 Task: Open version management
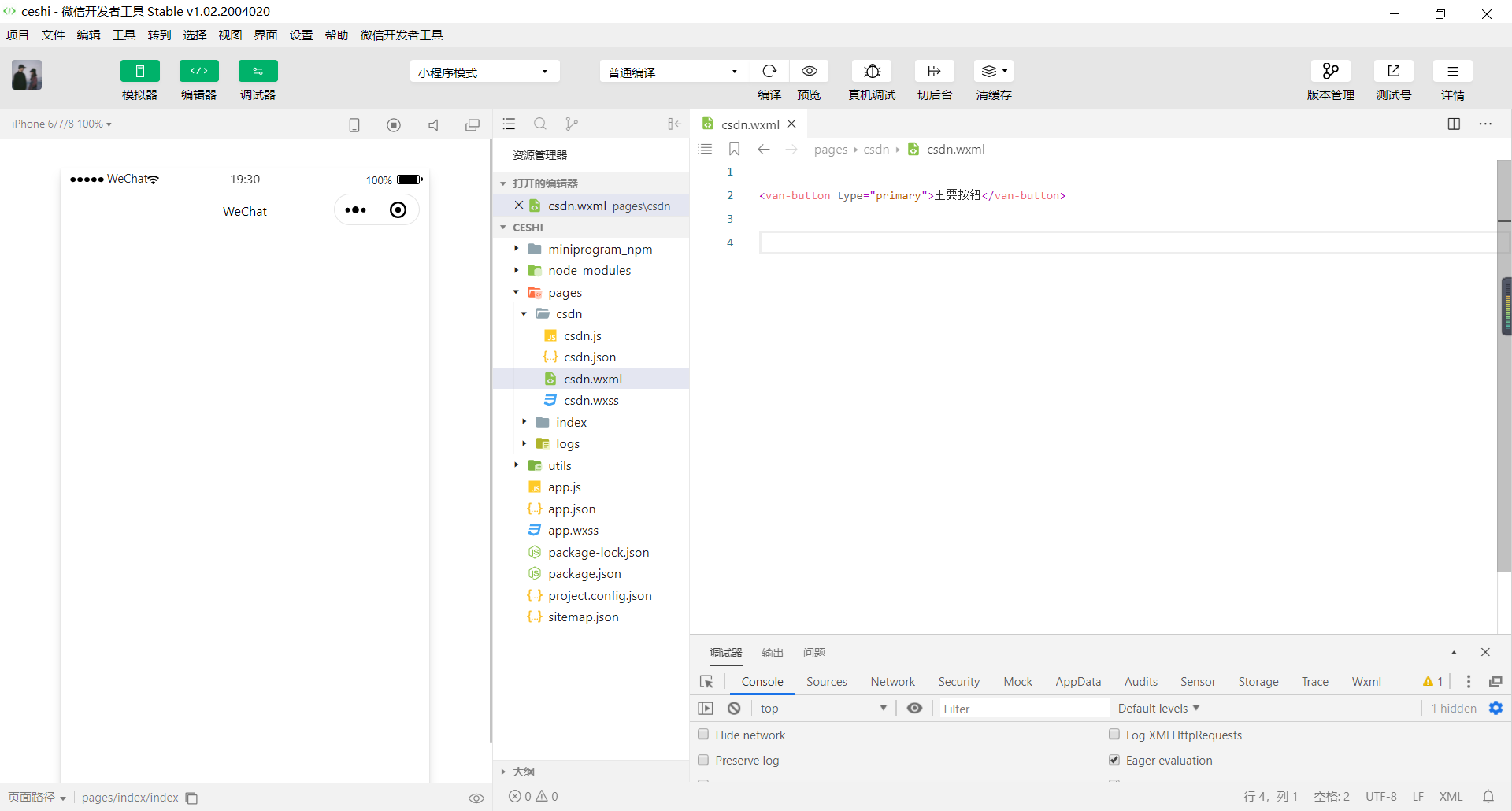pyautogui.click(x=1331, y=71)
